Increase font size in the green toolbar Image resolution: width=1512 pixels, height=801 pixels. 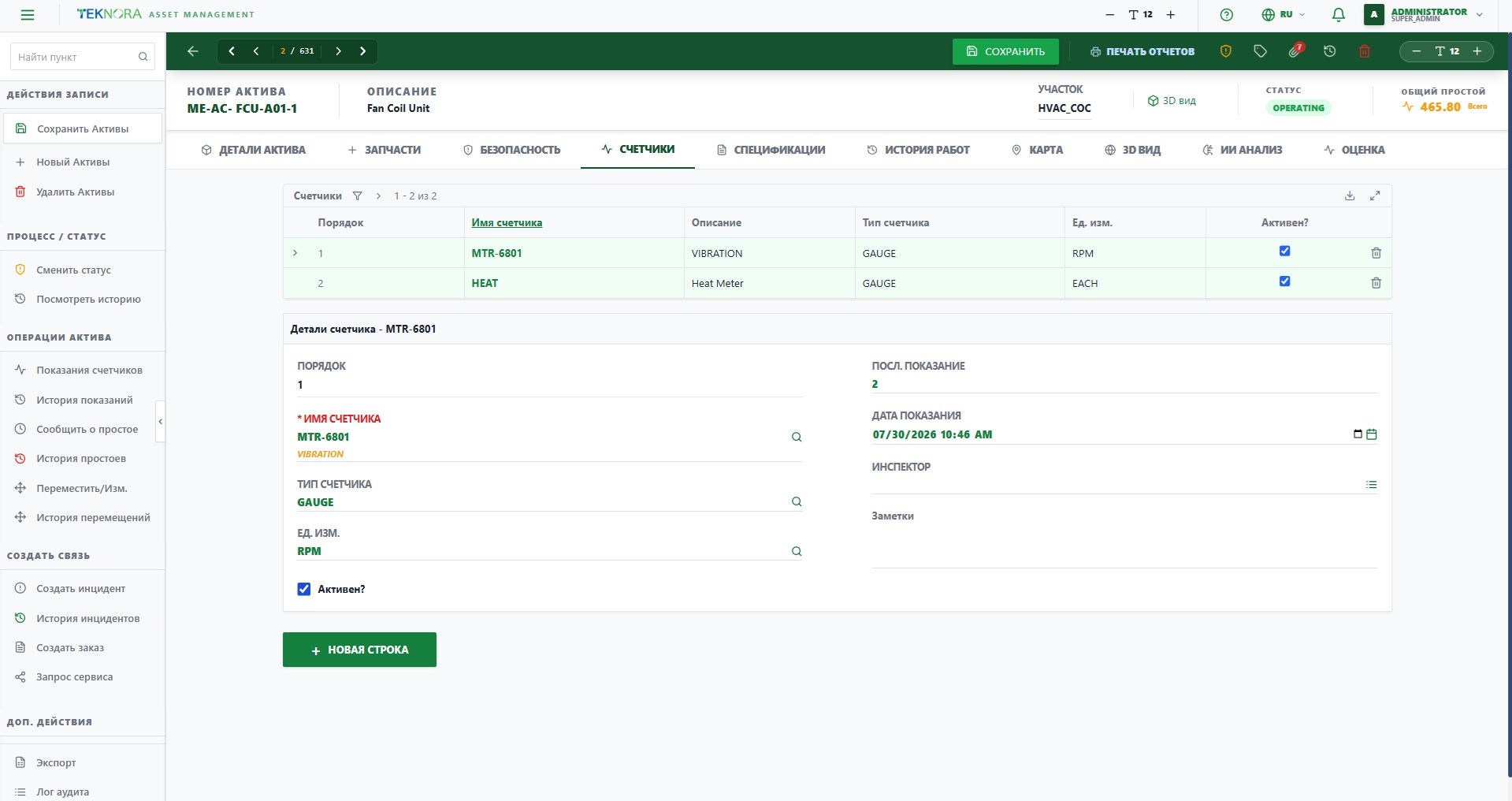coord(1477,51)
